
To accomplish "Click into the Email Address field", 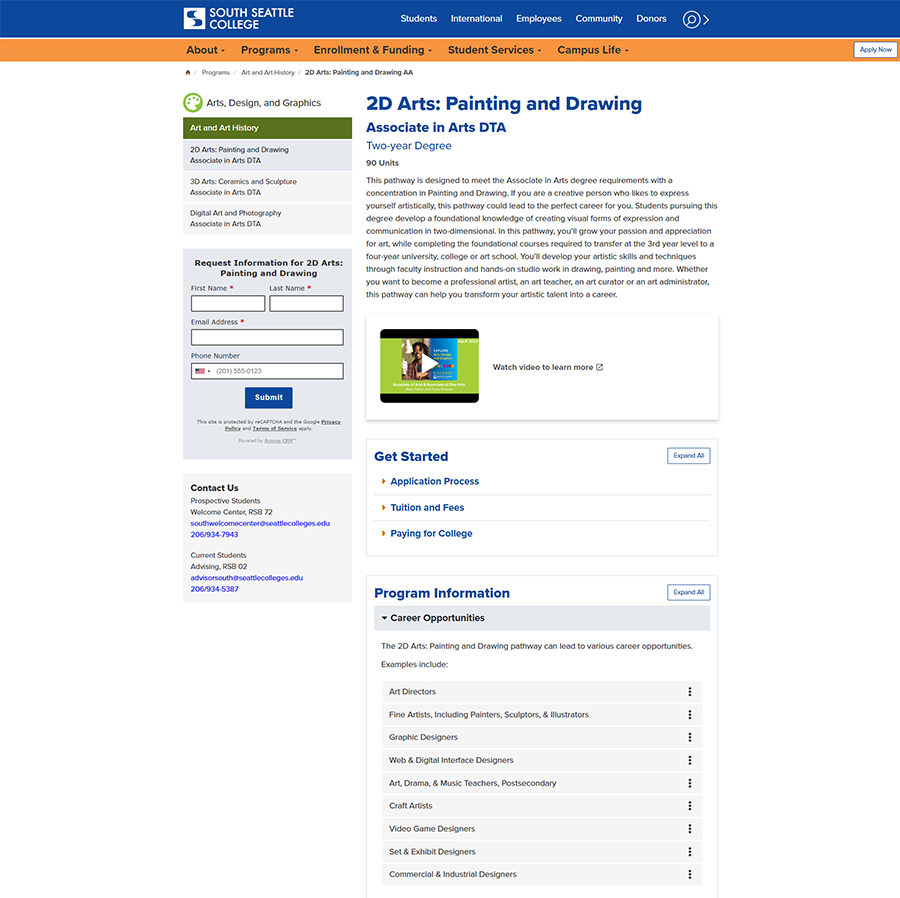I will 267,338.
